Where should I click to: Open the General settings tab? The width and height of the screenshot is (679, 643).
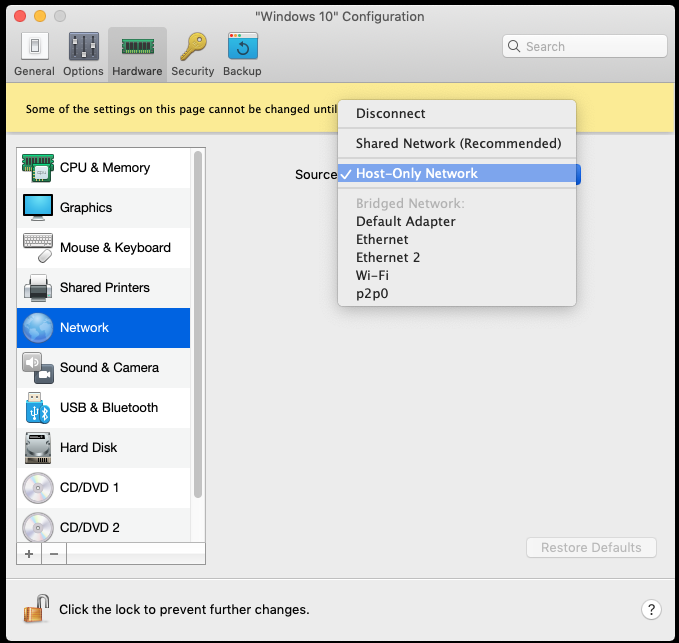pyautogui.click(x=34, y=55)
